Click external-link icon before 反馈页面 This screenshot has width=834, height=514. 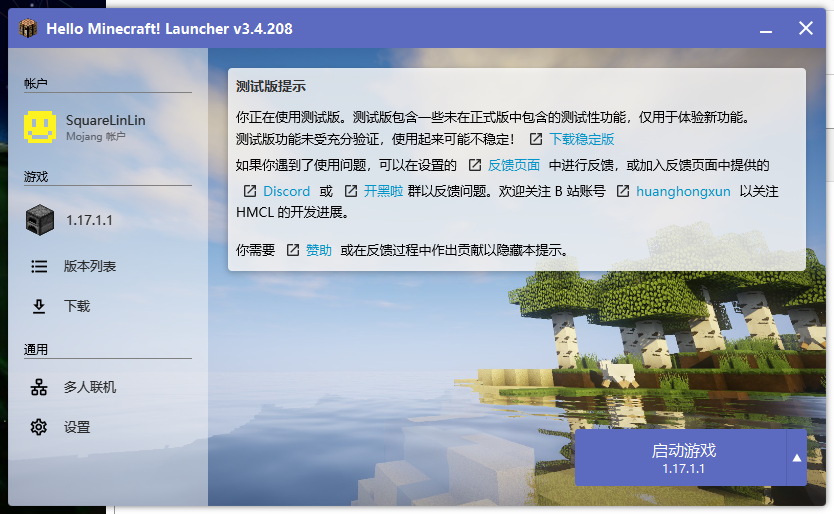474,165
